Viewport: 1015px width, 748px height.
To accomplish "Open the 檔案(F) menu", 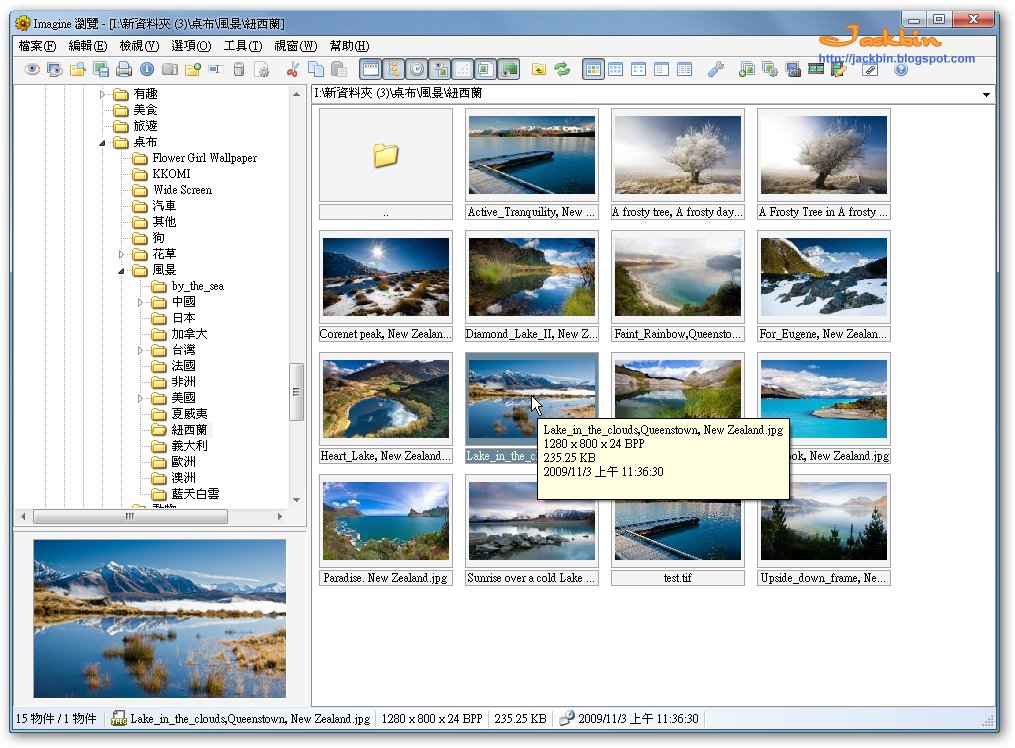I will pyautogui.click(x=37, y=46).
